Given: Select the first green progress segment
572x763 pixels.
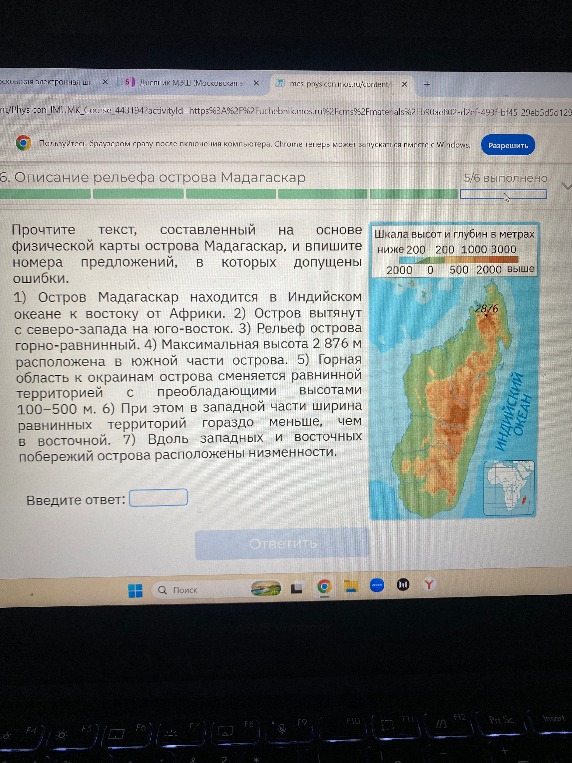Looking at the screenshot, I should 45,194.
